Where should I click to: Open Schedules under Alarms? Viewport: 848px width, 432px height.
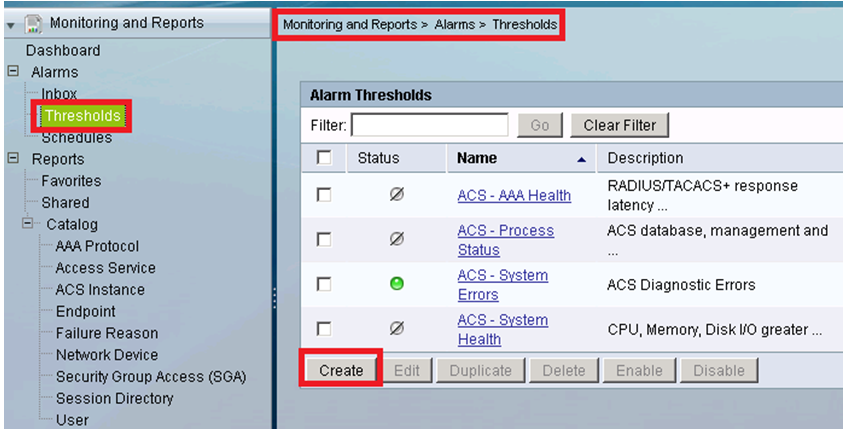(77, 138)
